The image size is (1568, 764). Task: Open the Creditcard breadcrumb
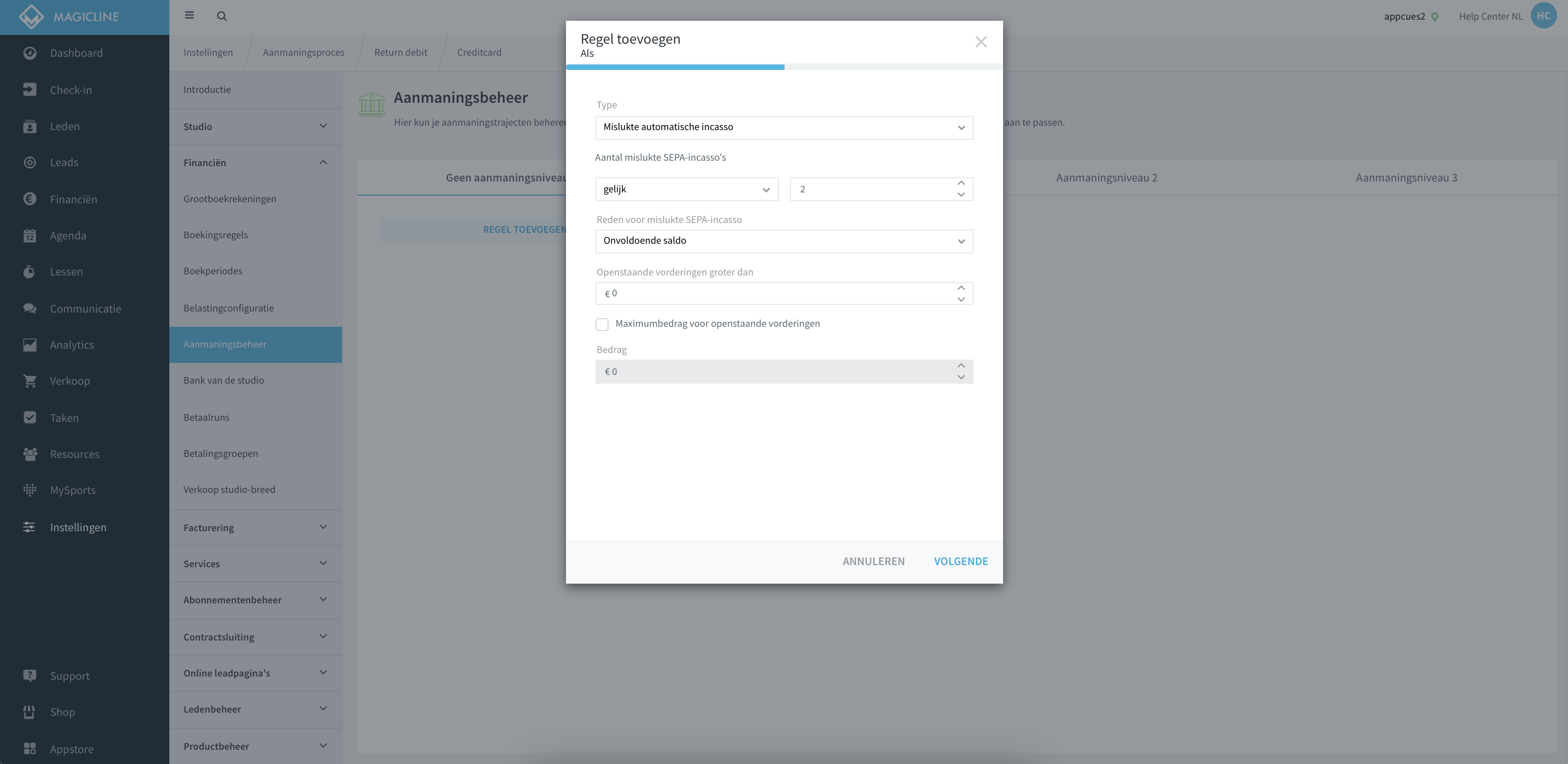[479, 52]
